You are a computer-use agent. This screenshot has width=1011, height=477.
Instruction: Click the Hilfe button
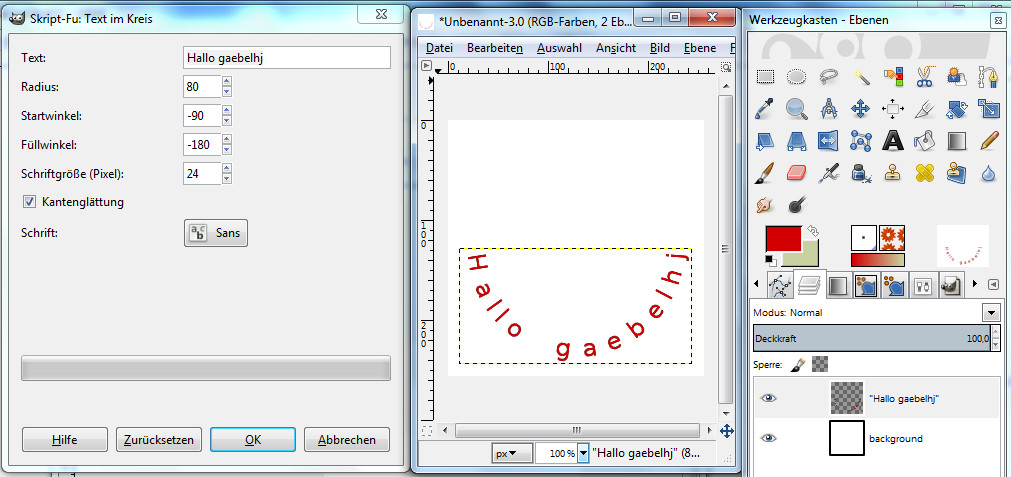[x=64, y=440]
